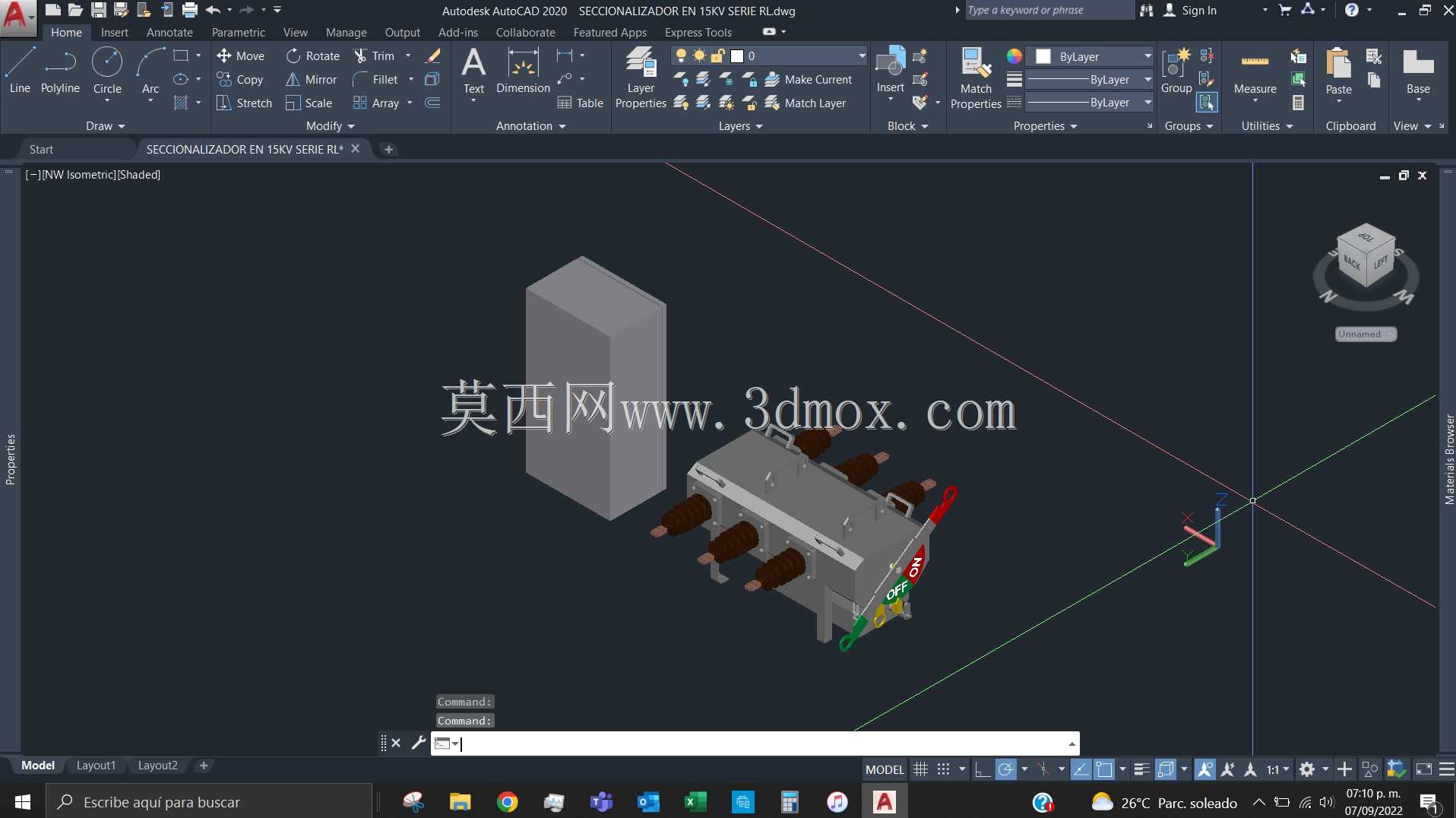
Task: Toggle snap mode in status bar
Action: pos(944,769)
